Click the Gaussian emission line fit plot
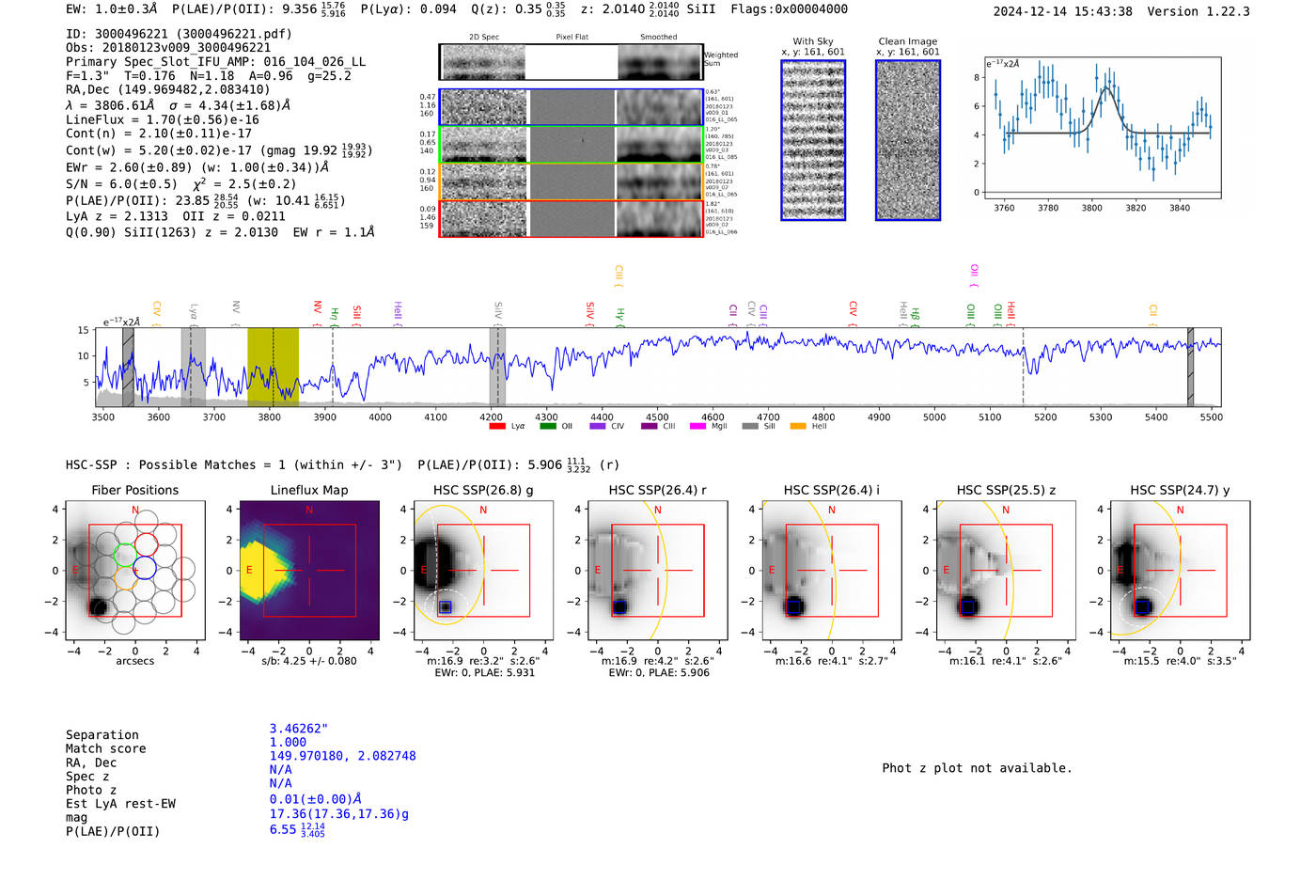Image resolution: width=1316 pixels, height=896 pixels. (1102, 128)
